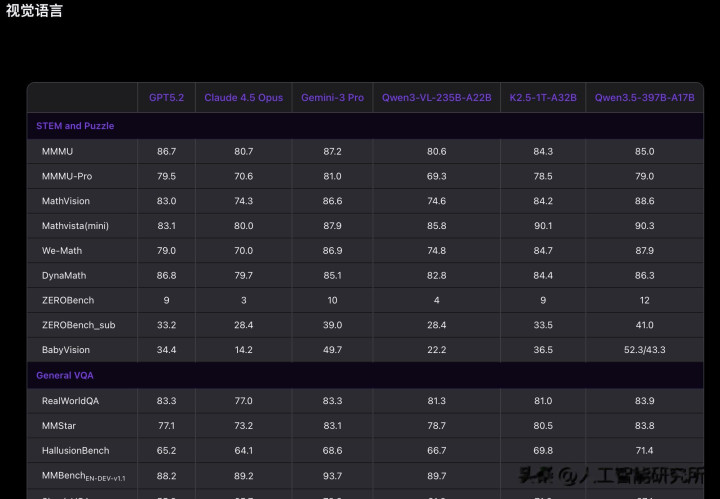Click the Gemini-3 Pro column header
This screenshot has width=720, height=499.
click(332, 98)
